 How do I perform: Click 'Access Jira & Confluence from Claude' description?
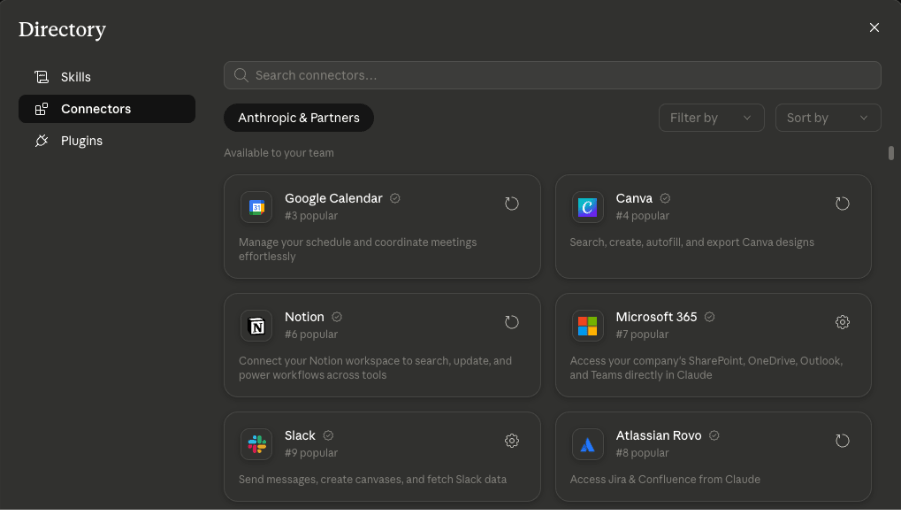665,480
